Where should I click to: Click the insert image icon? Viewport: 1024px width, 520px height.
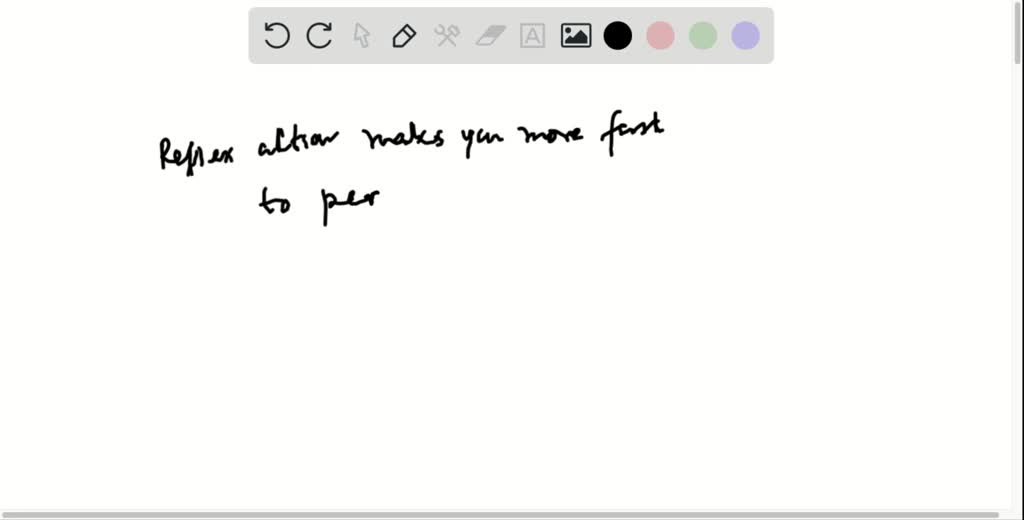576,36
